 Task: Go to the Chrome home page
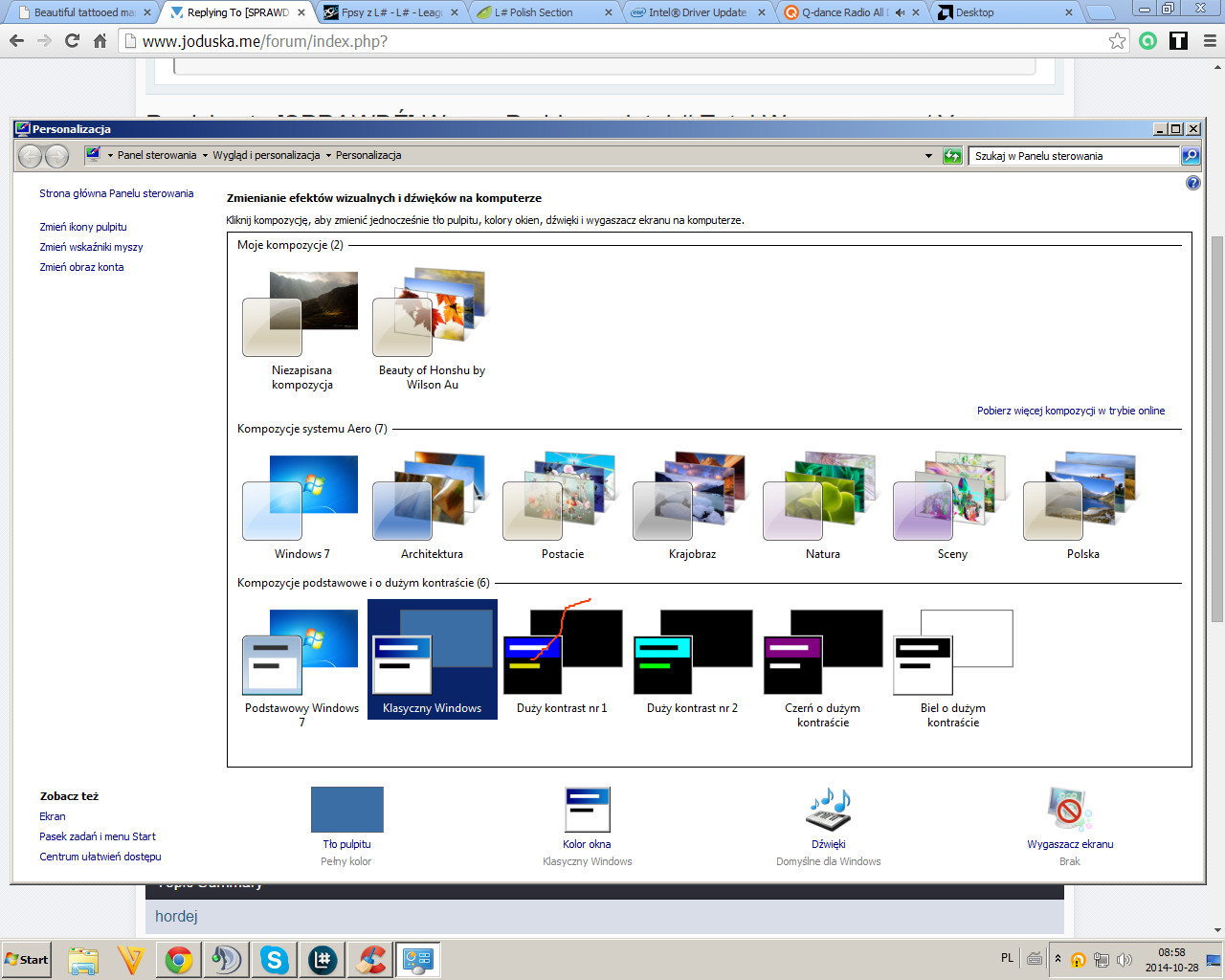click(100, 41)
